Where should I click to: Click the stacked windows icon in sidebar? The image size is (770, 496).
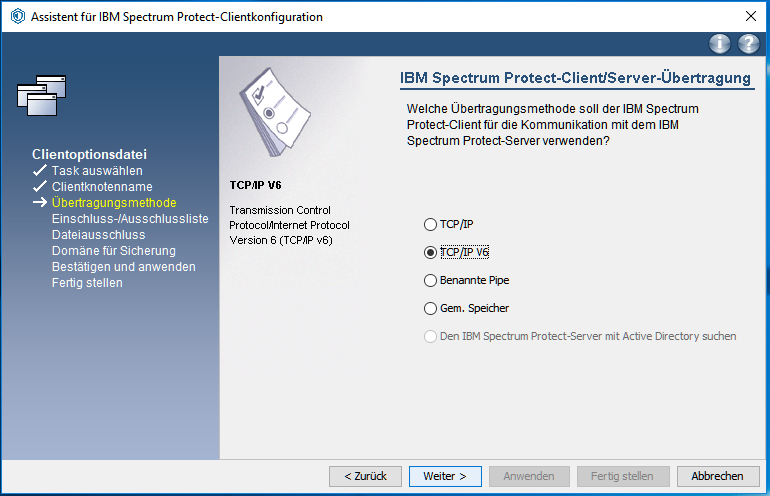pyautogui.click(x=42, y=95)
